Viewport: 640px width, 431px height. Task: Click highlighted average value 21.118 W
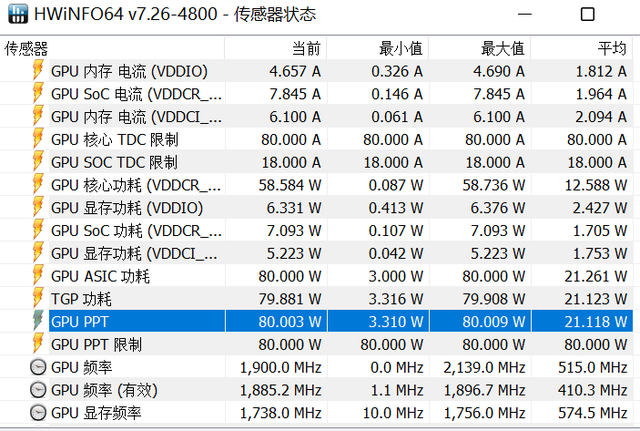pyautogui.click(x=596, y=322)
